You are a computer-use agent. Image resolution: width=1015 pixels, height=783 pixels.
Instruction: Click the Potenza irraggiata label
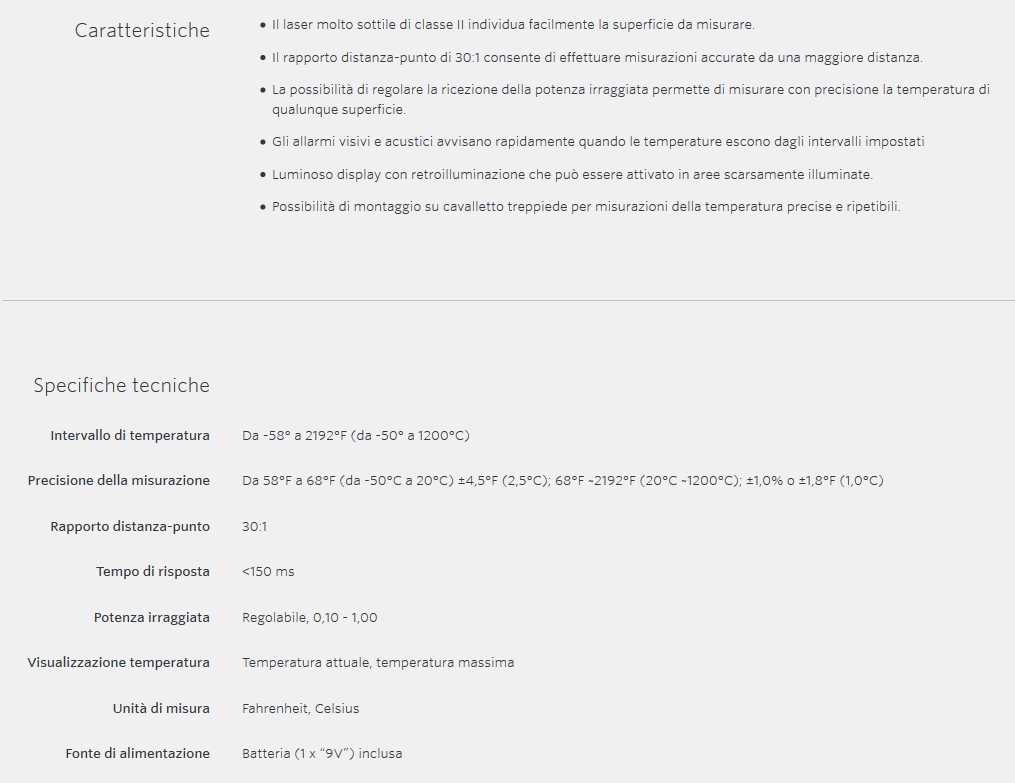coord(152,617)
